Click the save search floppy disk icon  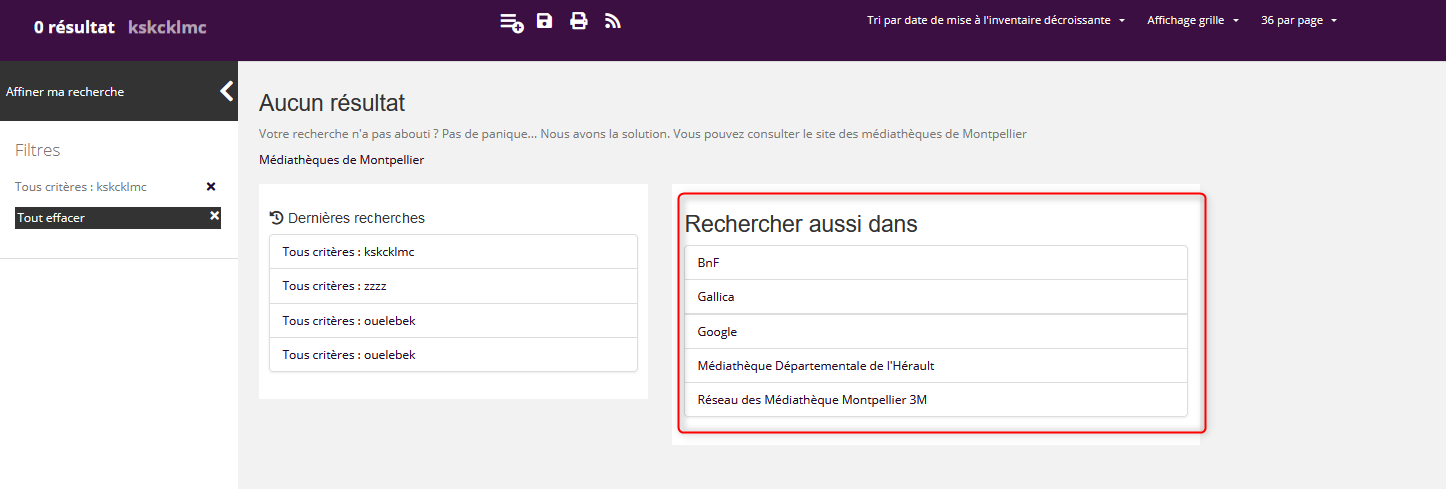click(544, 21)
